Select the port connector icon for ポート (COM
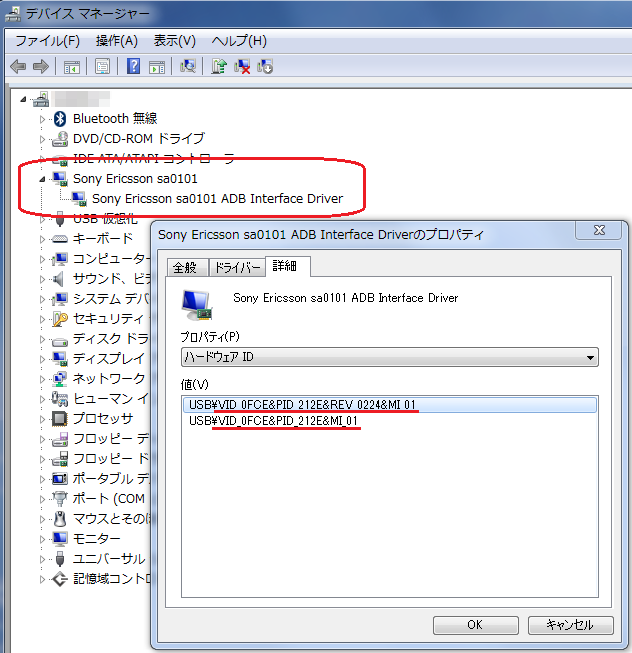This screenshot has width=632, height=653. [x=60, y=498]
